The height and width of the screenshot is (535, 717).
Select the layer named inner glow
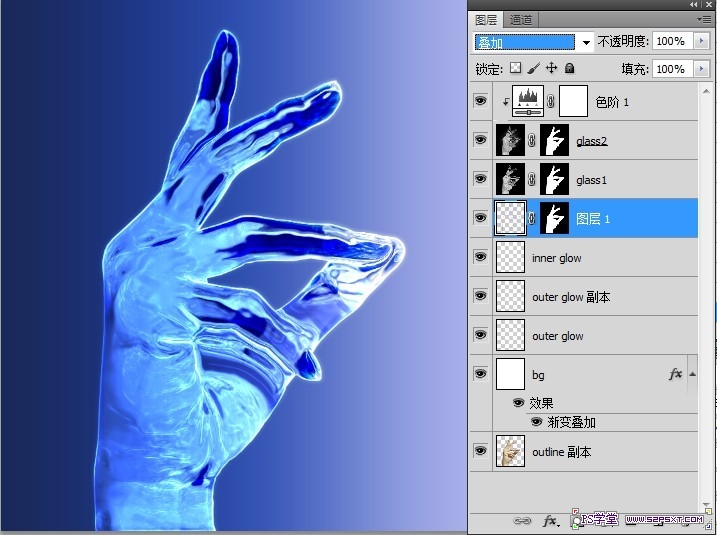(556, 258)
